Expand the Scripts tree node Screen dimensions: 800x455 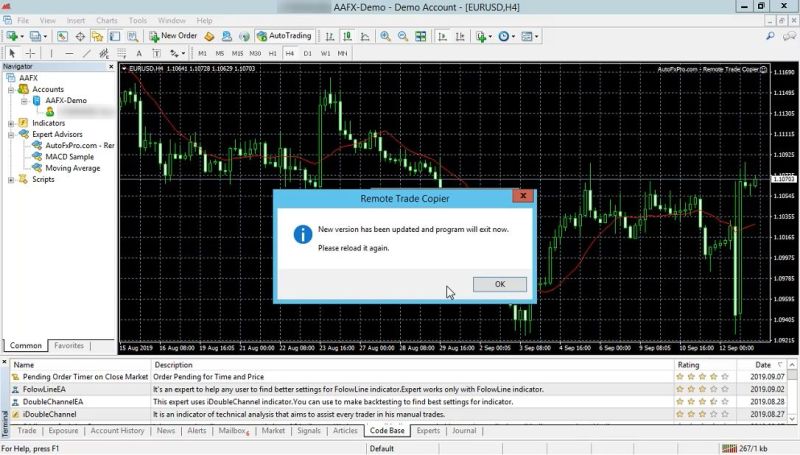[11, 180]
